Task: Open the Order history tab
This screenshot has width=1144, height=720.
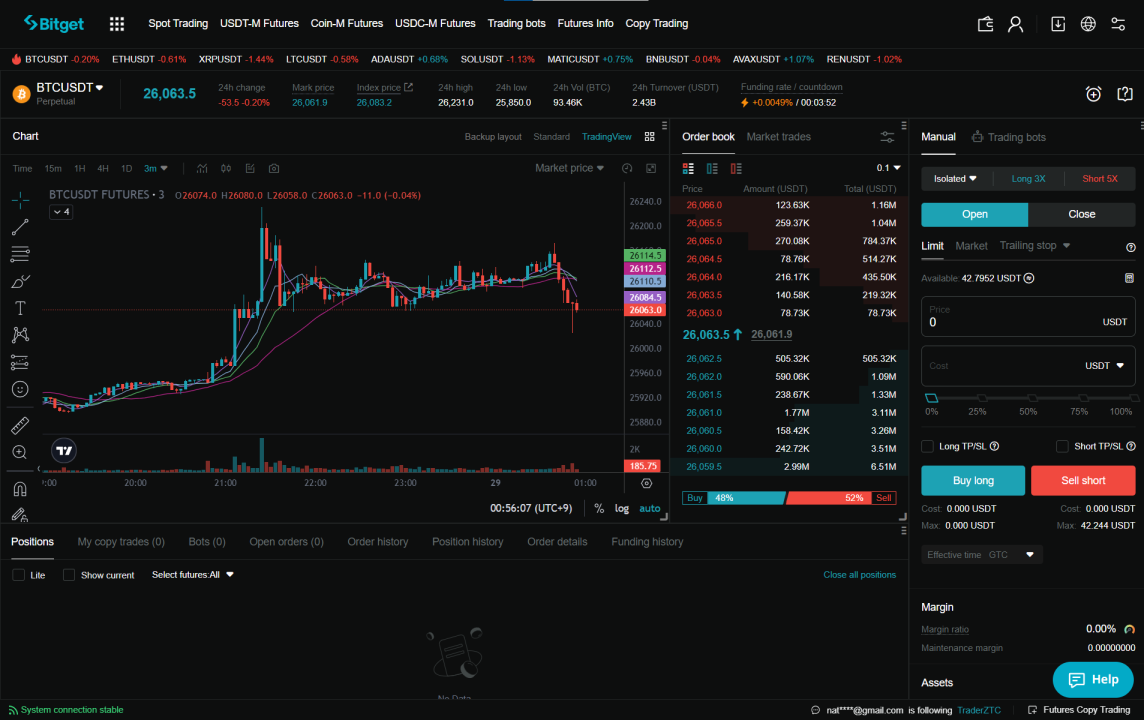Action: pos(377,542)
